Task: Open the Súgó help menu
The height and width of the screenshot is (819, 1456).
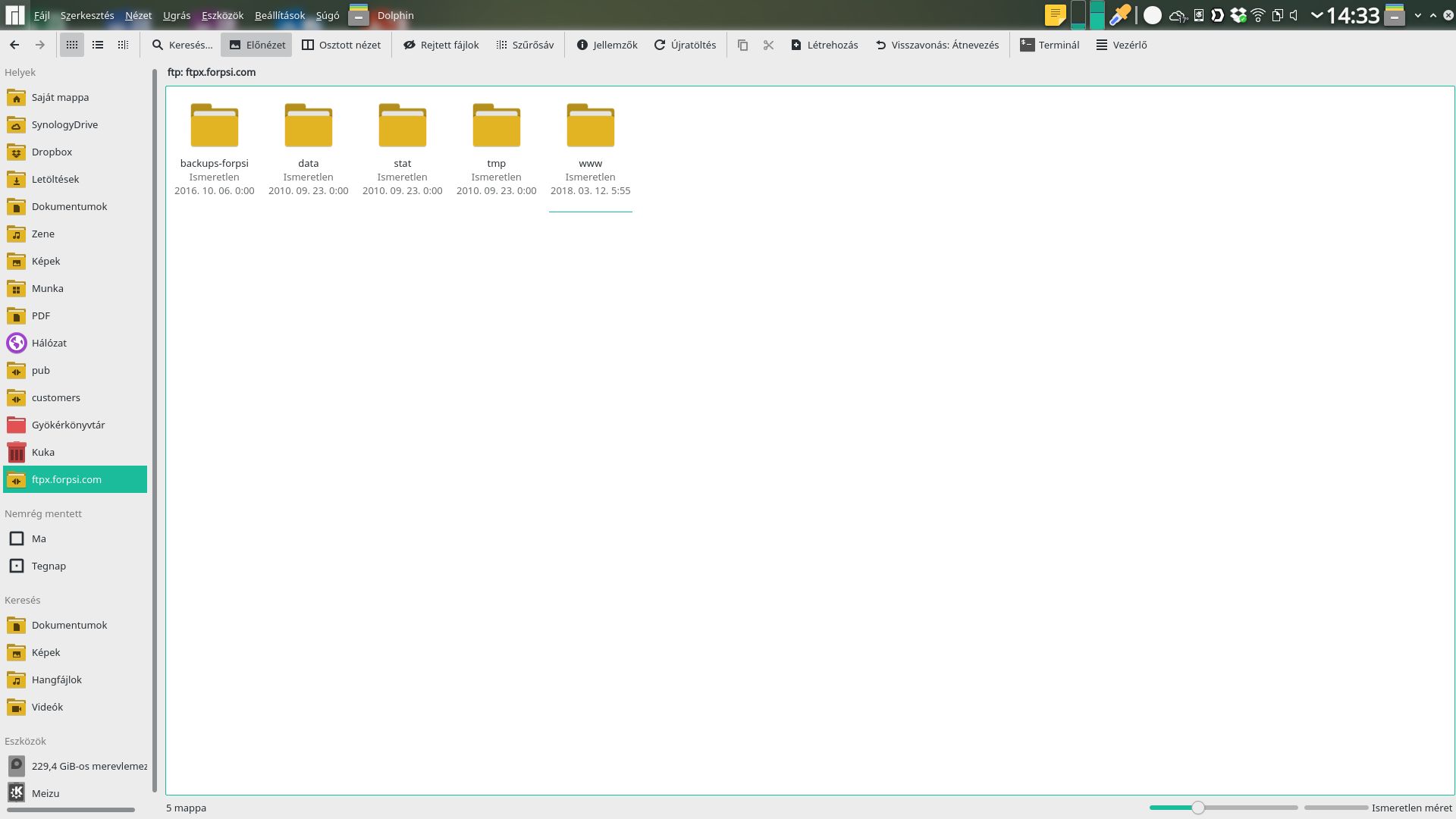Action: tap(328, 15)
